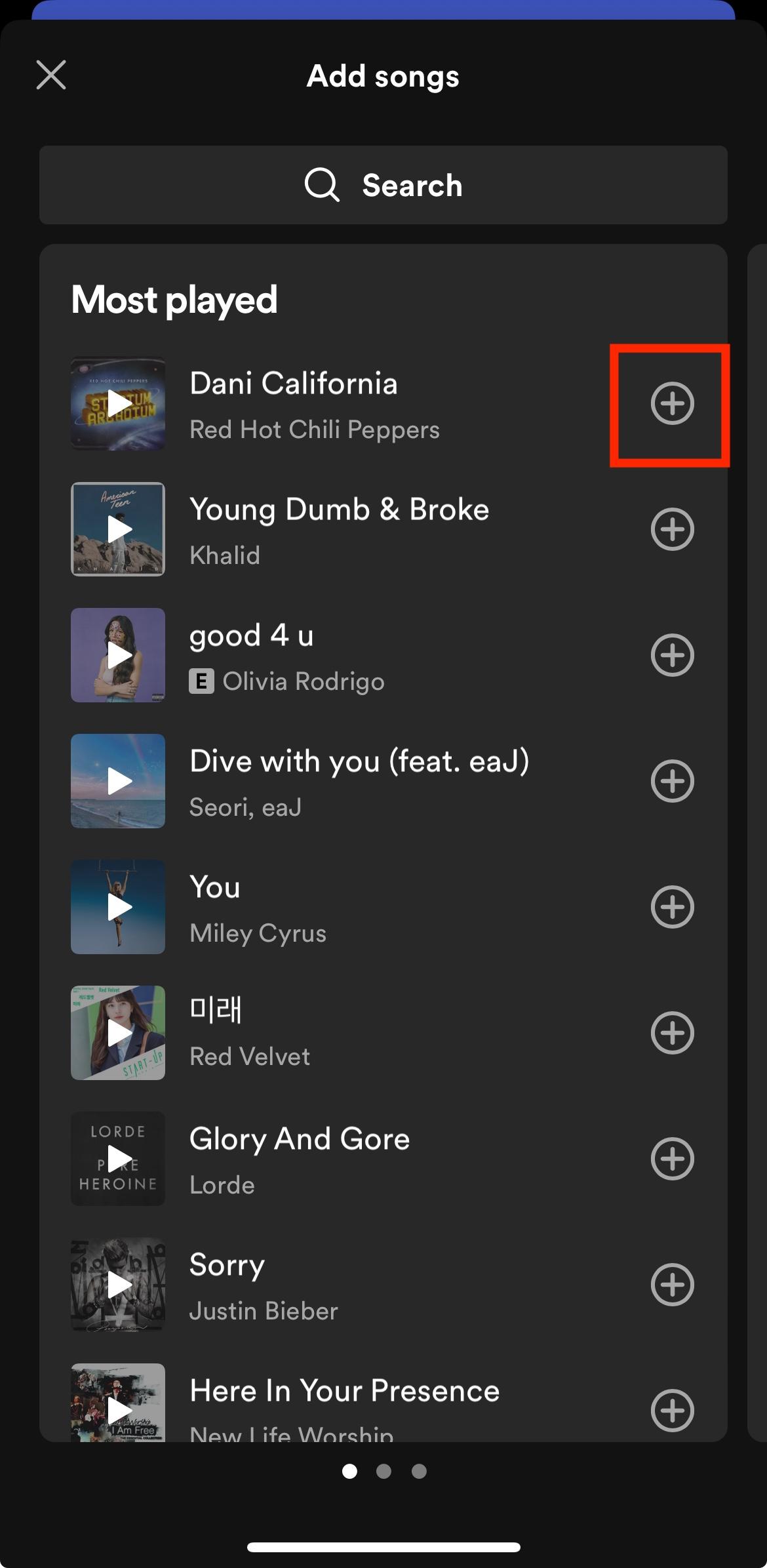
Task: Add good 4 u to the playlist
Action: 671,654
